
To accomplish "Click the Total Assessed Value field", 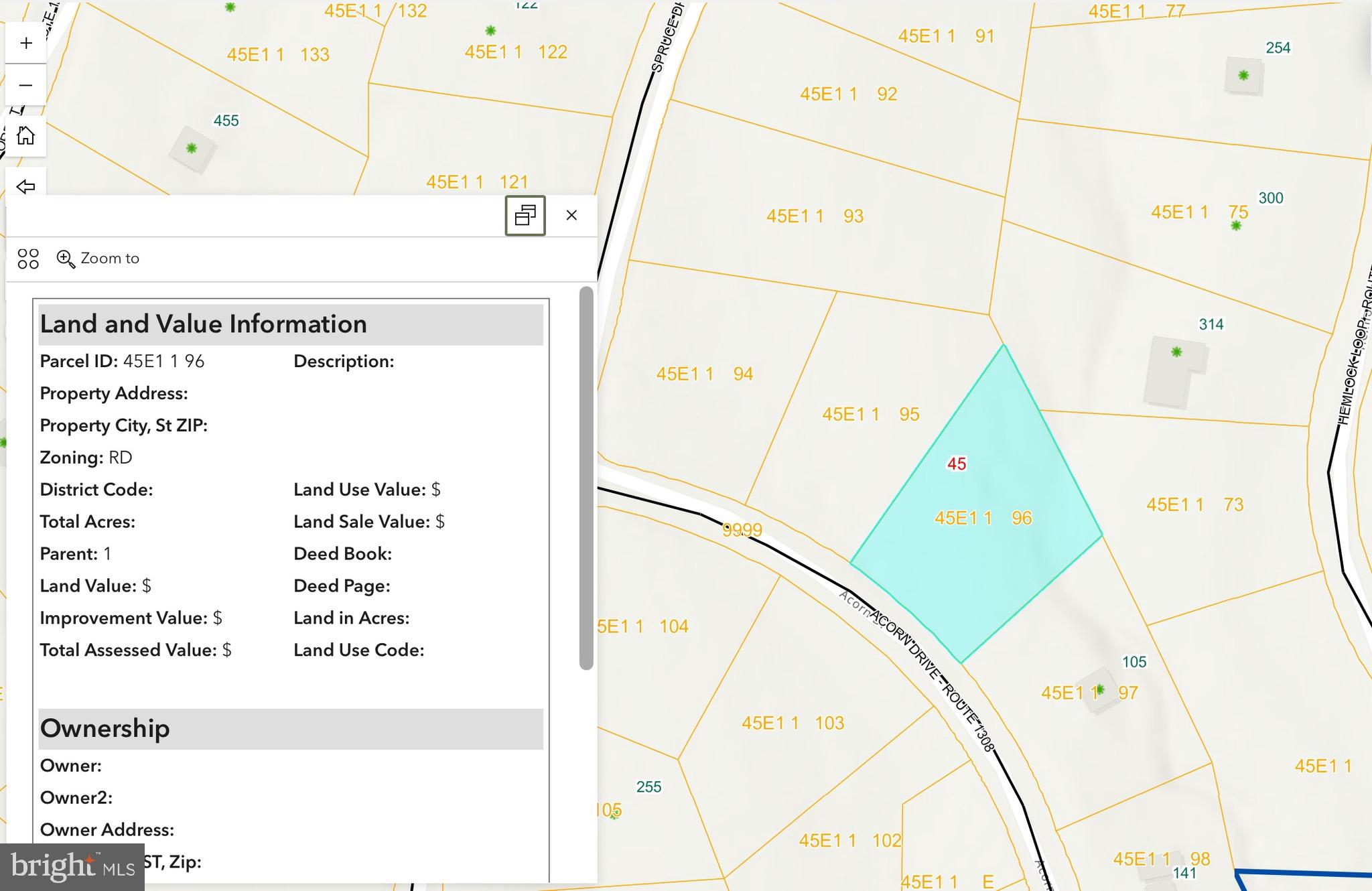I will pos(135,650).
